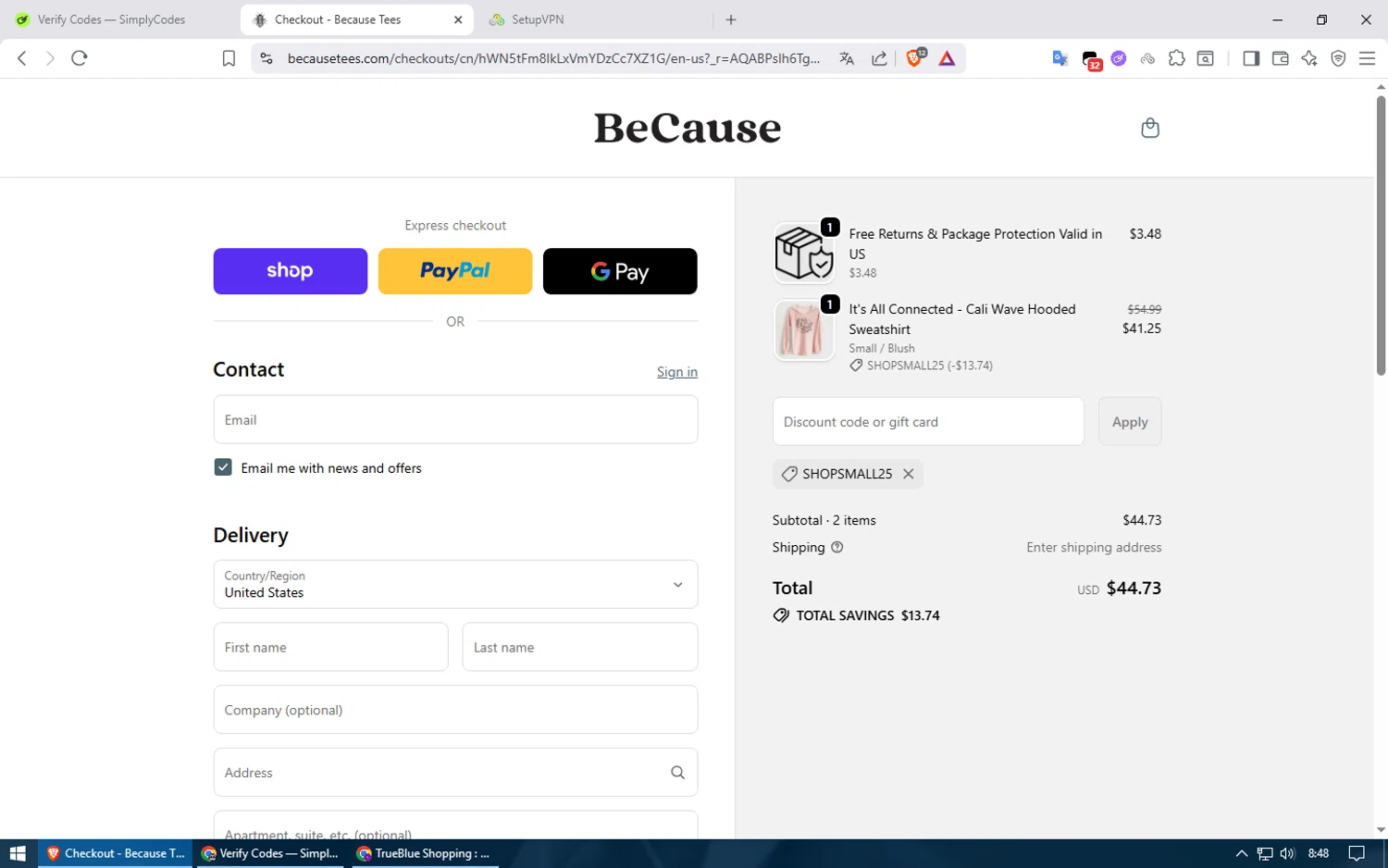Switch to the SetupVPN tab
Image resolution: width=1388 pixels, height=868 pixels.
pos(592,19)
